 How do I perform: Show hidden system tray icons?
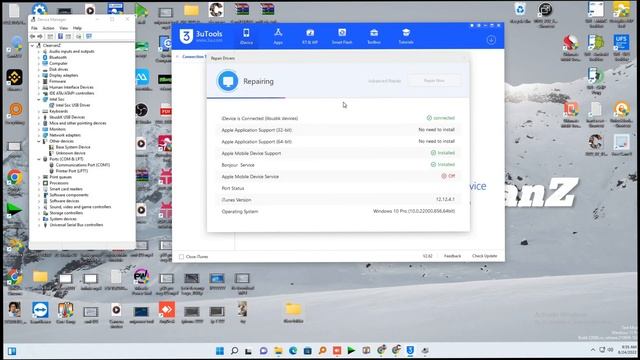(x=593, y=350)
